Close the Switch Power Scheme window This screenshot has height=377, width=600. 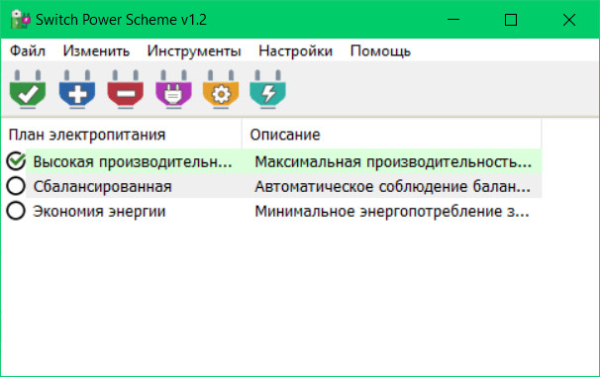tap(569, 20)
